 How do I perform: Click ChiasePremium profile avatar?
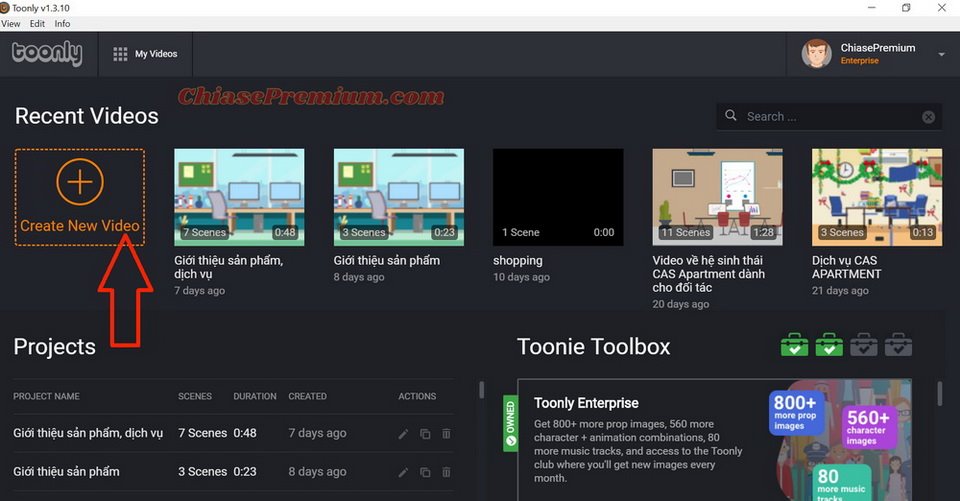(x=816, y=54)
